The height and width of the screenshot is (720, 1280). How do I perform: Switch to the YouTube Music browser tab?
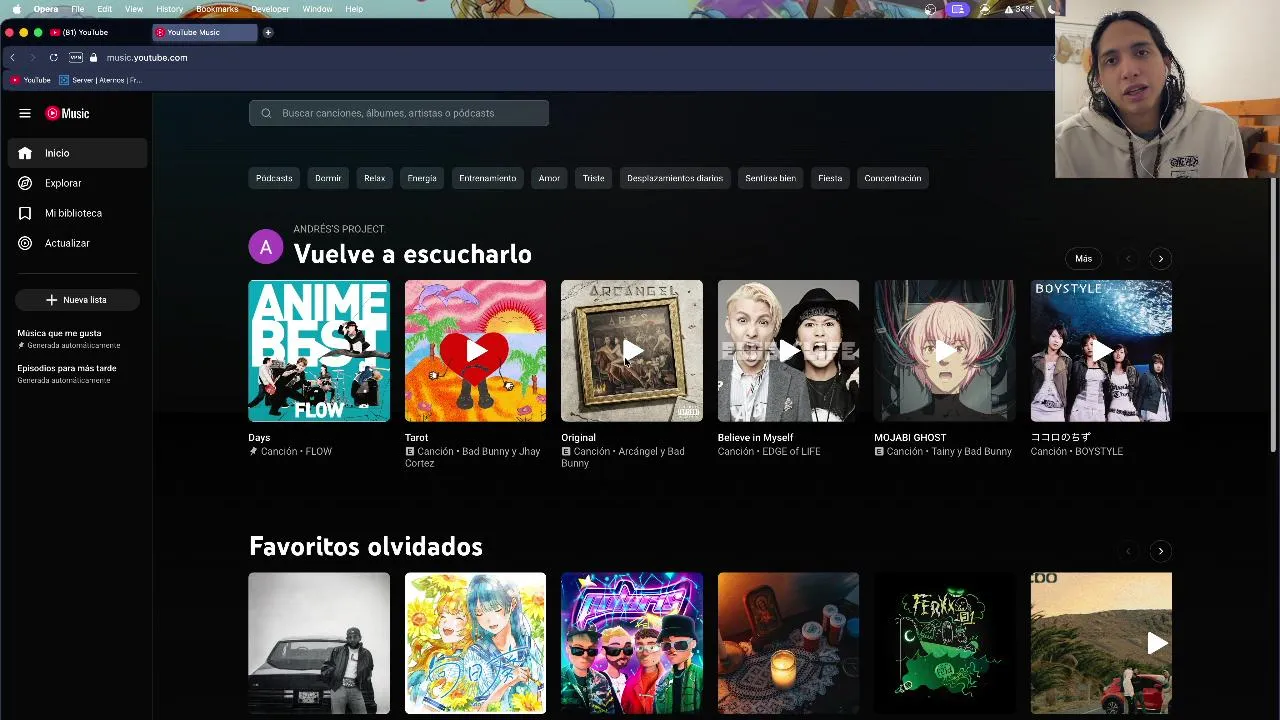205,32
